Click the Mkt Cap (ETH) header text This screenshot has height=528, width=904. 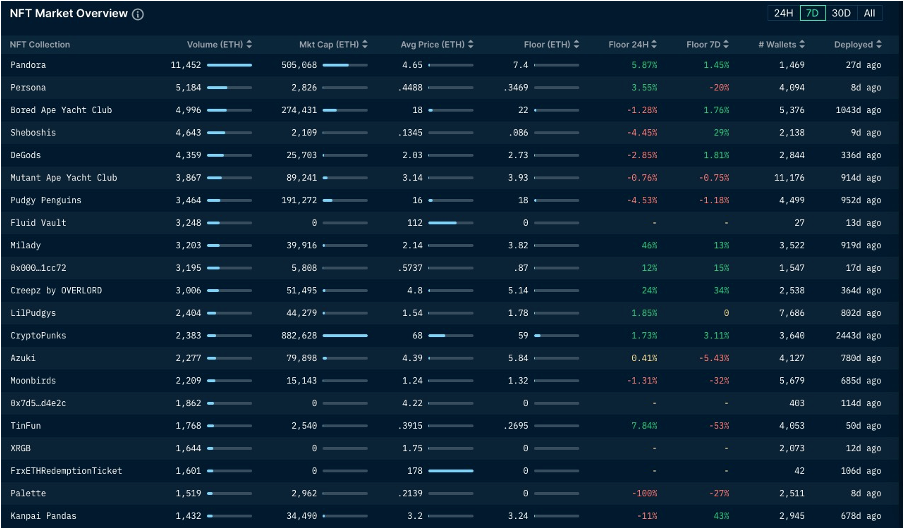(x=329, y=44)
